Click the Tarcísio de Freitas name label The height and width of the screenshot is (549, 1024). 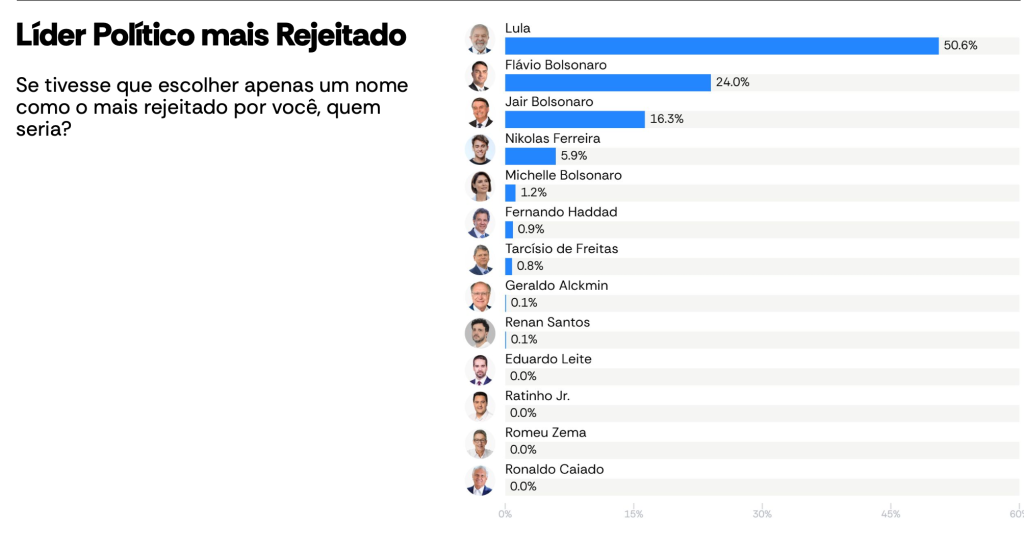point(561,249)
